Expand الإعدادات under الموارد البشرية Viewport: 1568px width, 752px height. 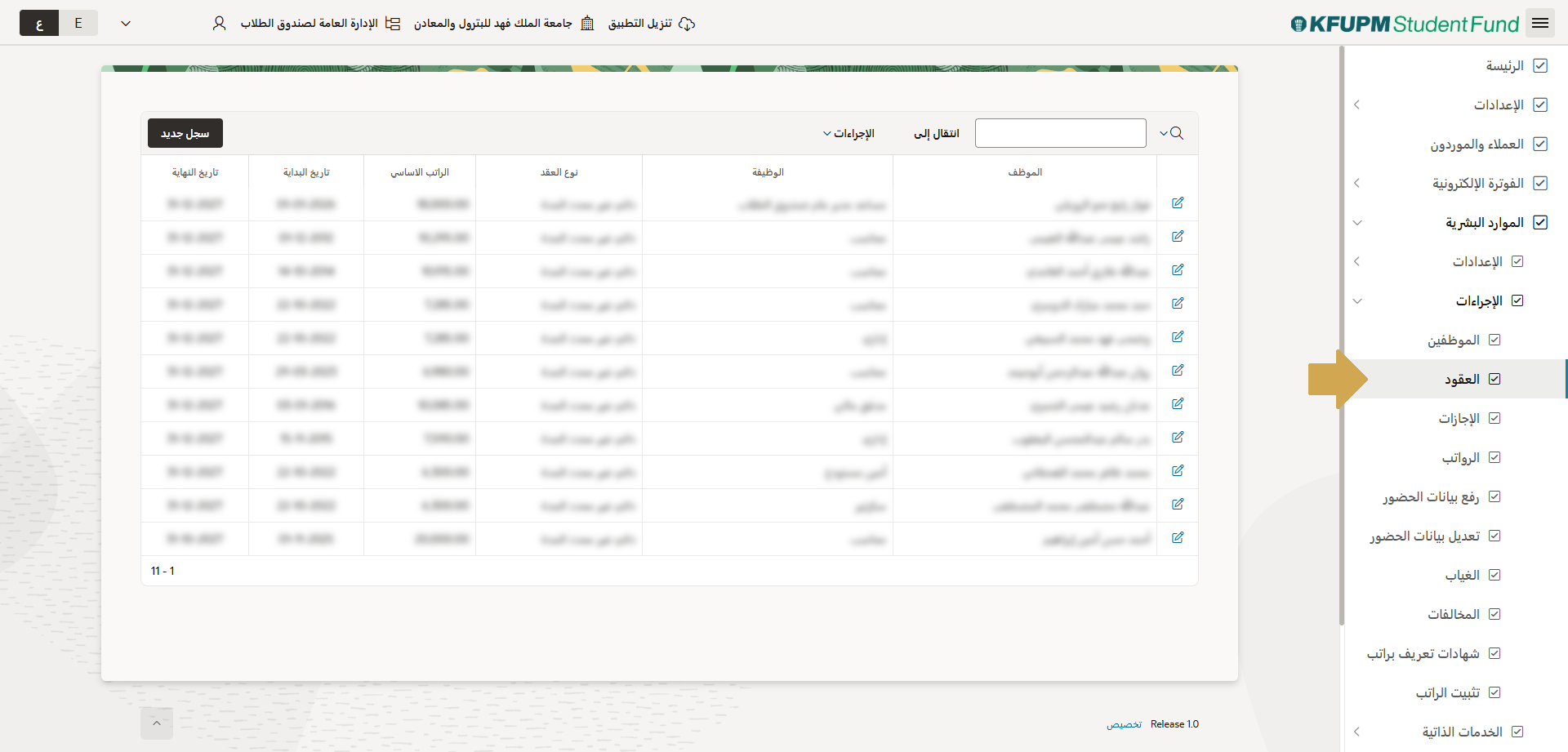[x=1357, y=262]
